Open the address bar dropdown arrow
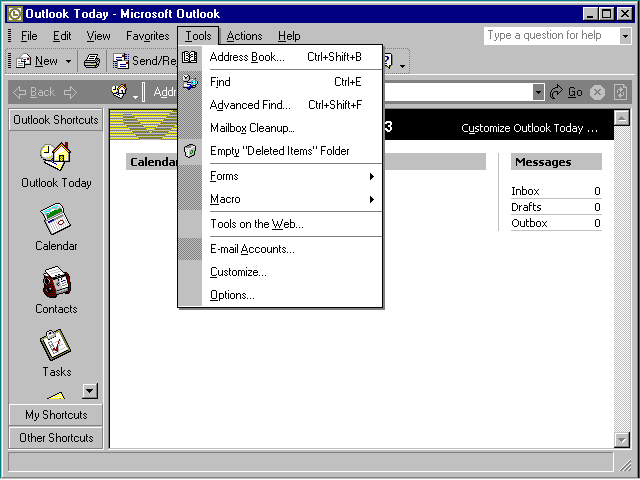The width and height of the screenshot is (640, 480). [539, 92]
